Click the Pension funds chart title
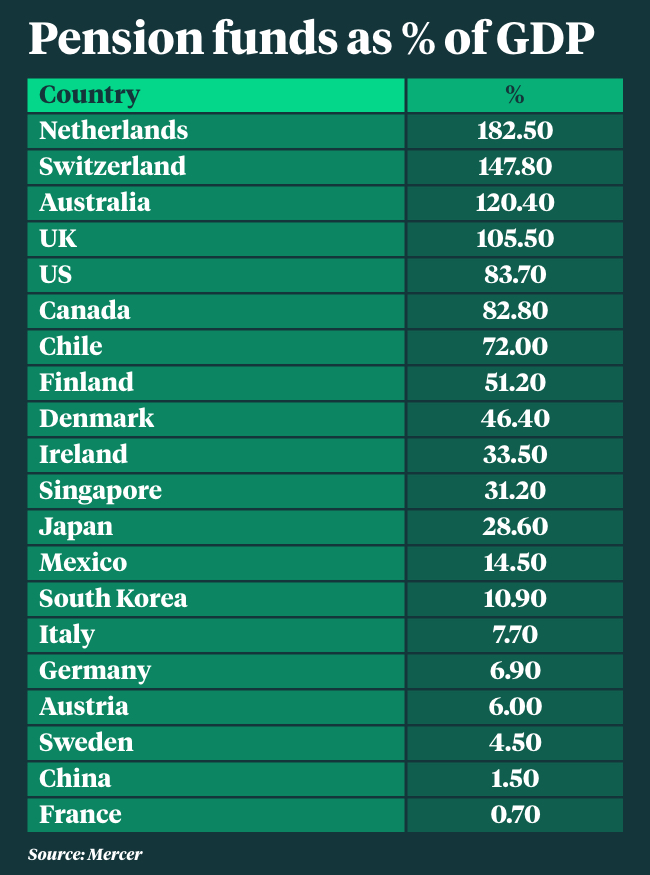This screenshot has height=875, width=650. coord(311,38)
